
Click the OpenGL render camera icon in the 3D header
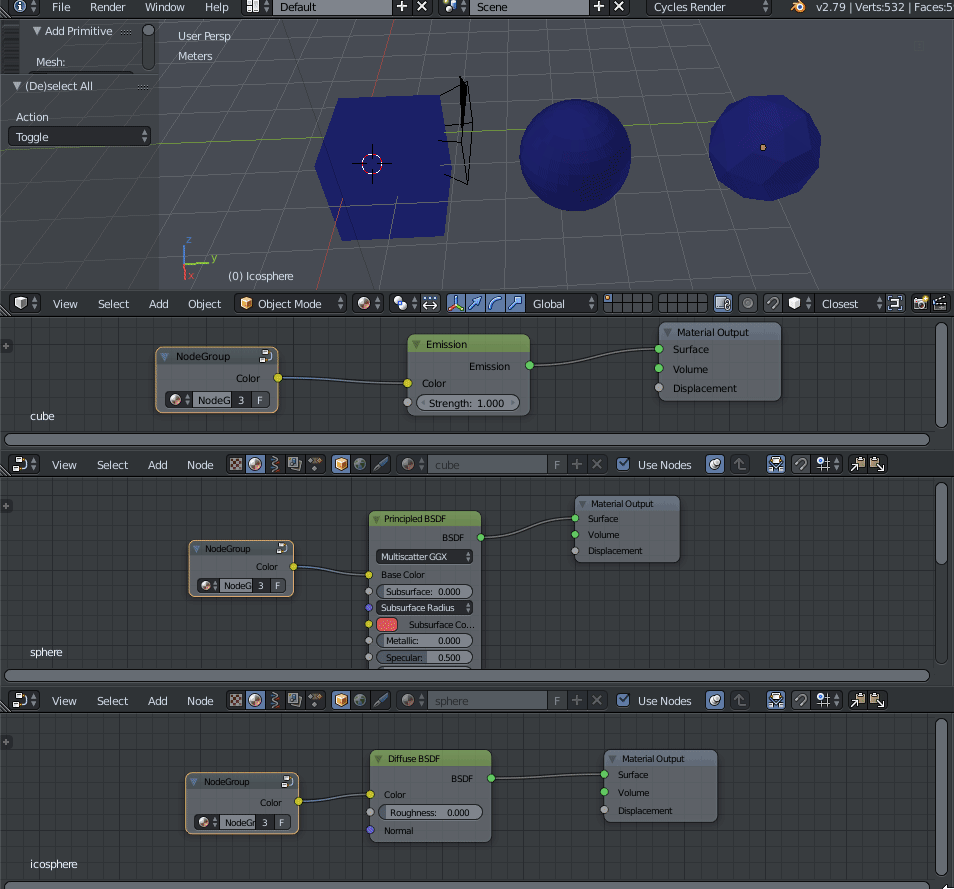(x=921, y=303)
